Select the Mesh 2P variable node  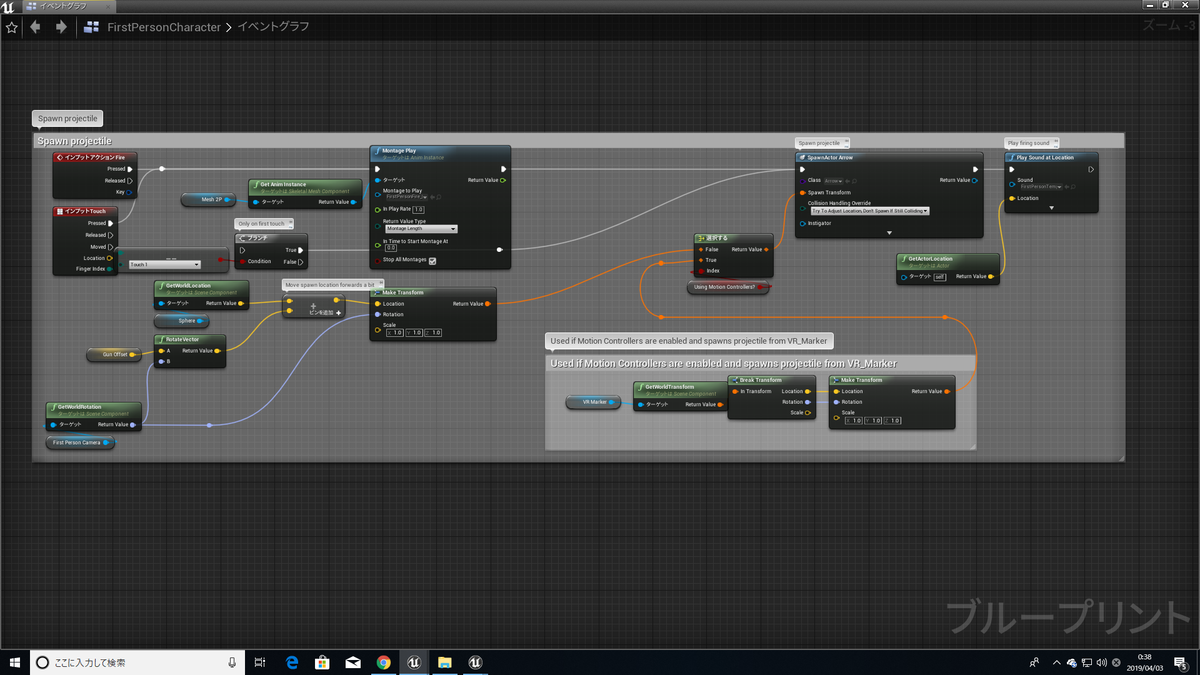click(207, 200)
